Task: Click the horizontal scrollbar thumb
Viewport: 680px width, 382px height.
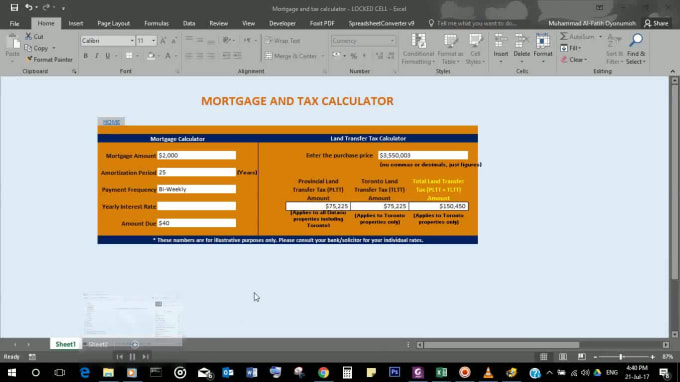Action: pos(501,345)
